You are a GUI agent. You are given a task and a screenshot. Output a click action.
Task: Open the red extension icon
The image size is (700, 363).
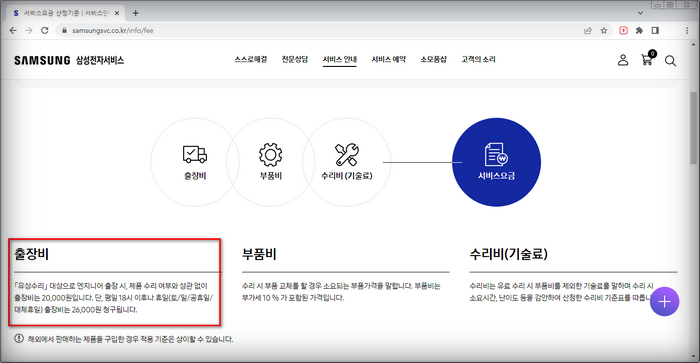(x=624, y=30)
